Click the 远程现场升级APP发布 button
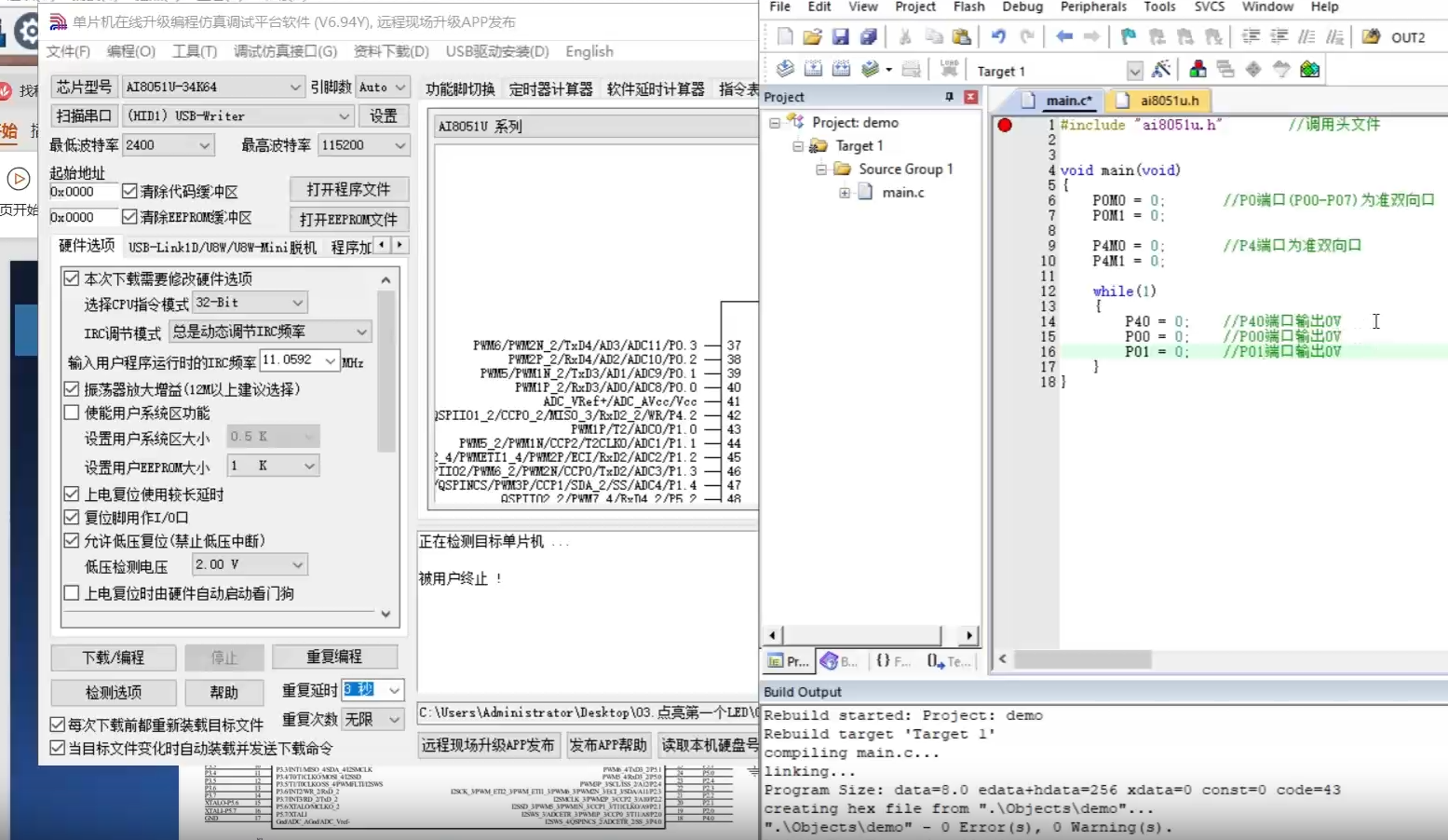 pos(488,745)
